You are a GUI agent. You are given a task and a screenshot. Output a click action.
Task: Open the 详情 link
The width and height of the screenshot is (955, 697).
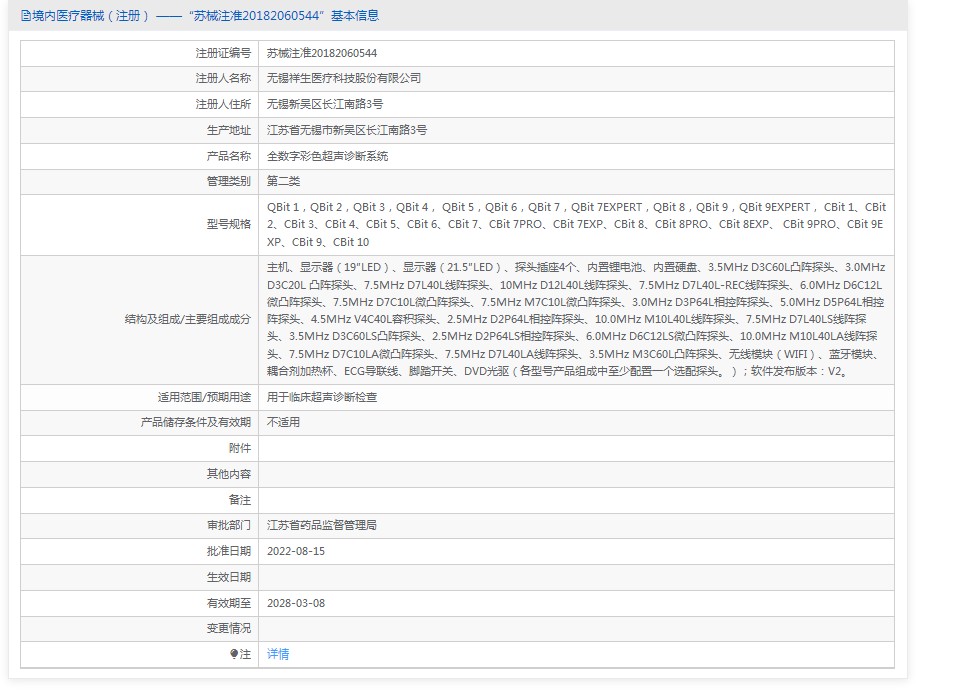[278, 654]
